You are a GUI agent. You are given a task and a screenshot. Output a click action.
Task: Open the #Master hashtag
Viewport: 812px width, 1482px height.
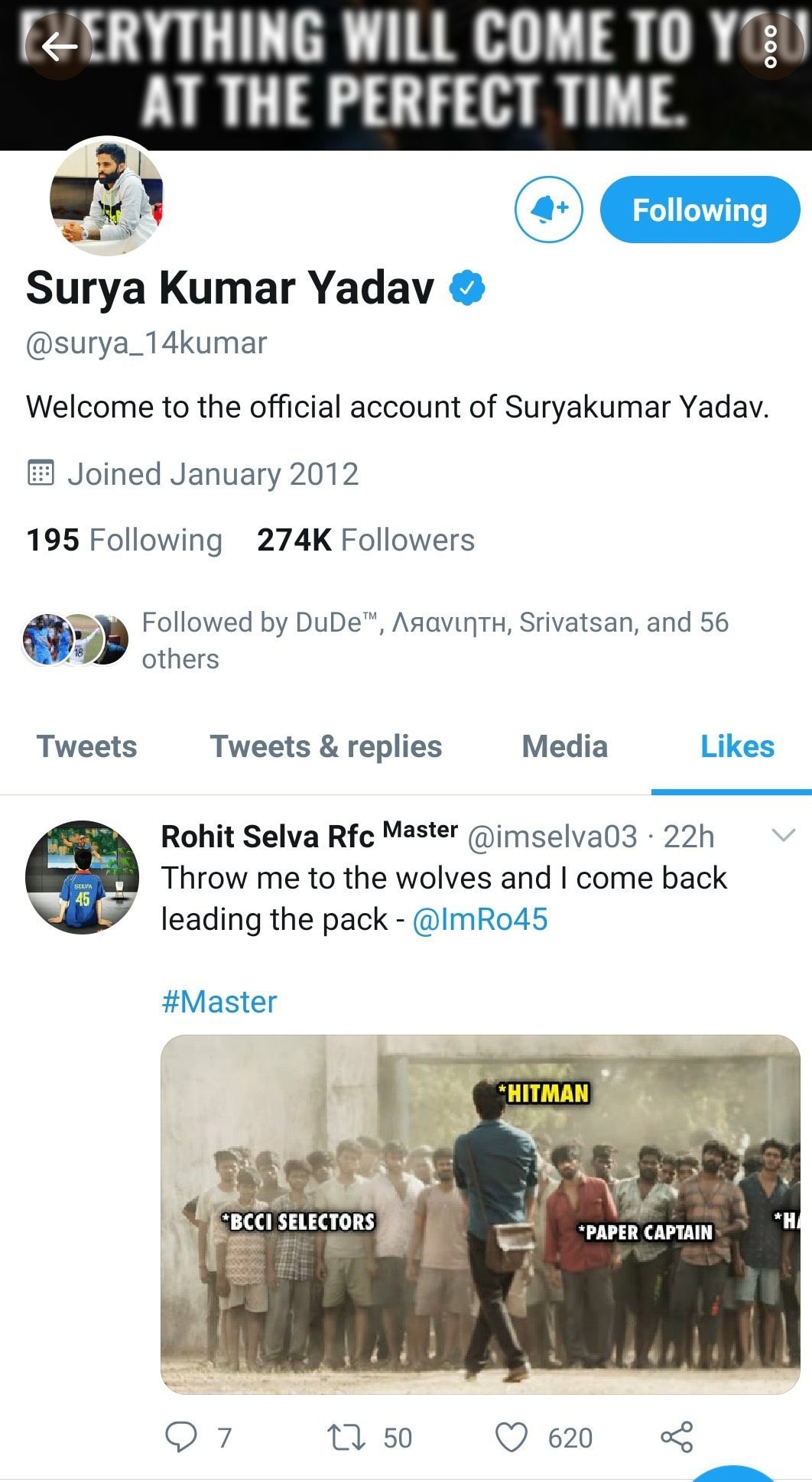click(219, 1002)
